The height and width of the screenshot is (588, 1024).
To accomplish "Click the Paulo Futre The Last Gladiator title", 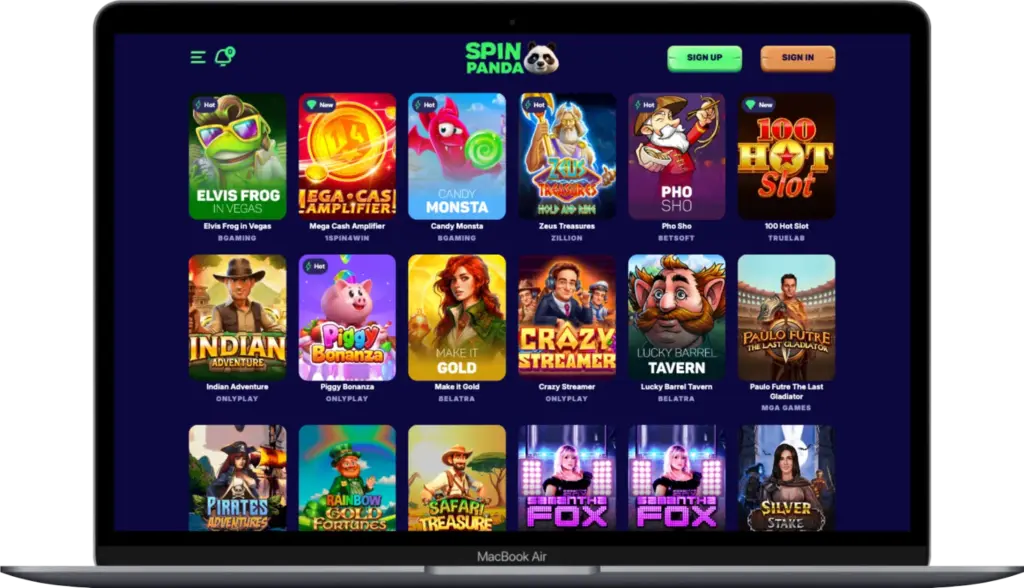I will point(786,391).
